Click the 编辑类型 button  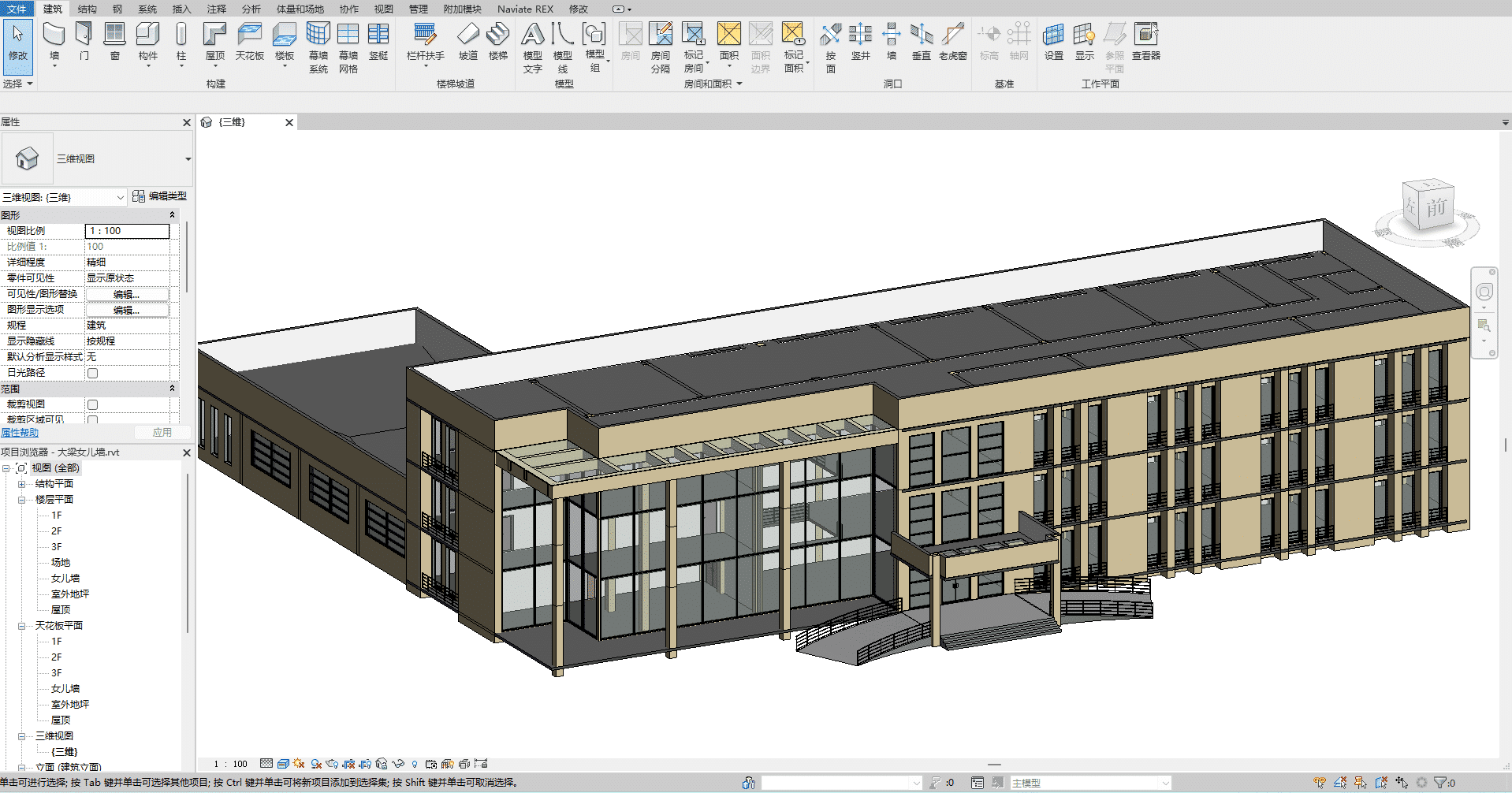[x=160, y=196]
